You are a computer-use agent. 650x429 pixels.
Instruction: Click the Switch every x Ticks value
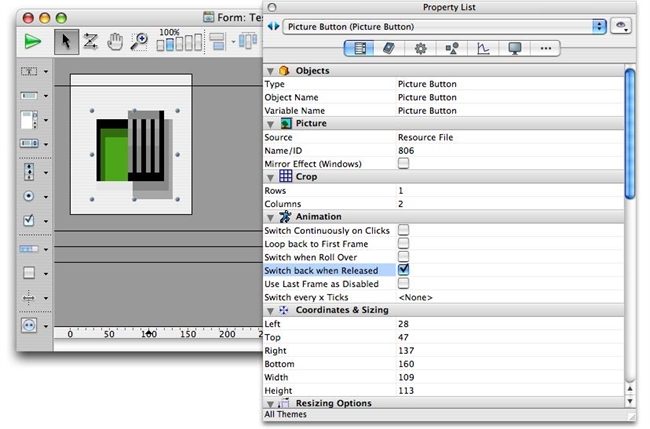click(x=416, y=297)
